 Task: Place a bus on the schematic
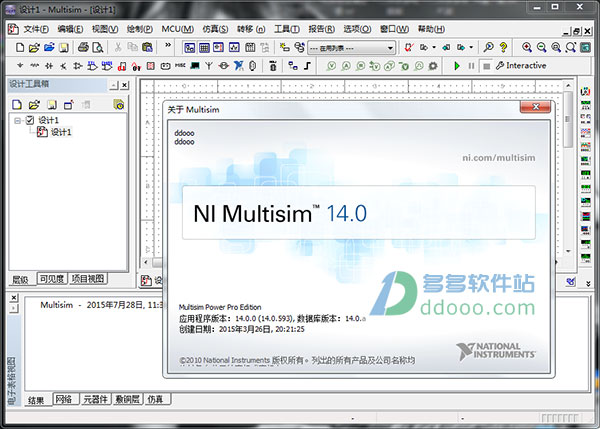307,66
